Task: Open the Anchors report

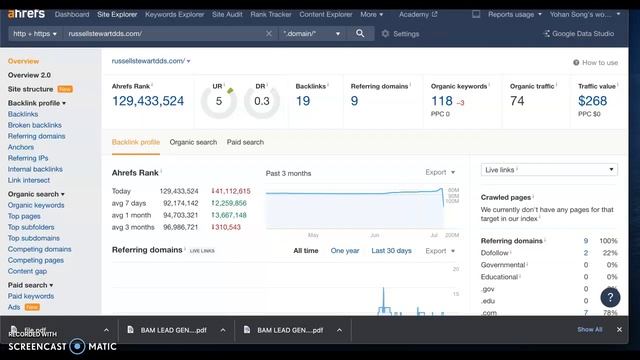Action: coord(20,147)
